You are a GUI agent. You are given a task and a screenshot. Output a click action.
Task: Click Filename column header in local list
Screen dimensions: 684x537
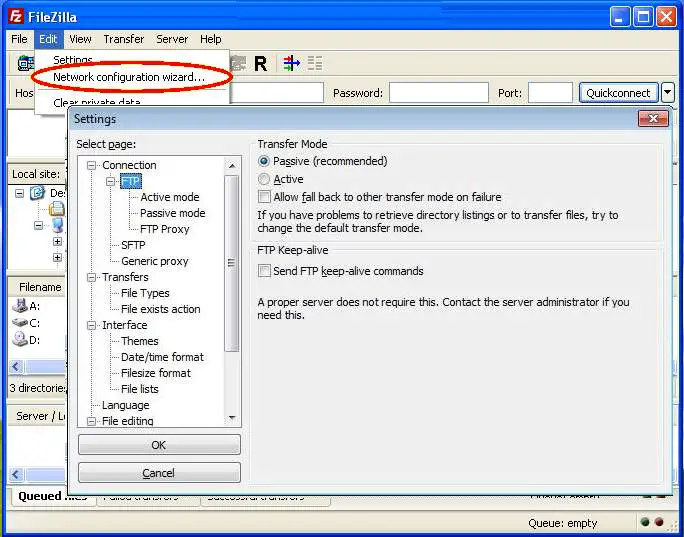38,287
